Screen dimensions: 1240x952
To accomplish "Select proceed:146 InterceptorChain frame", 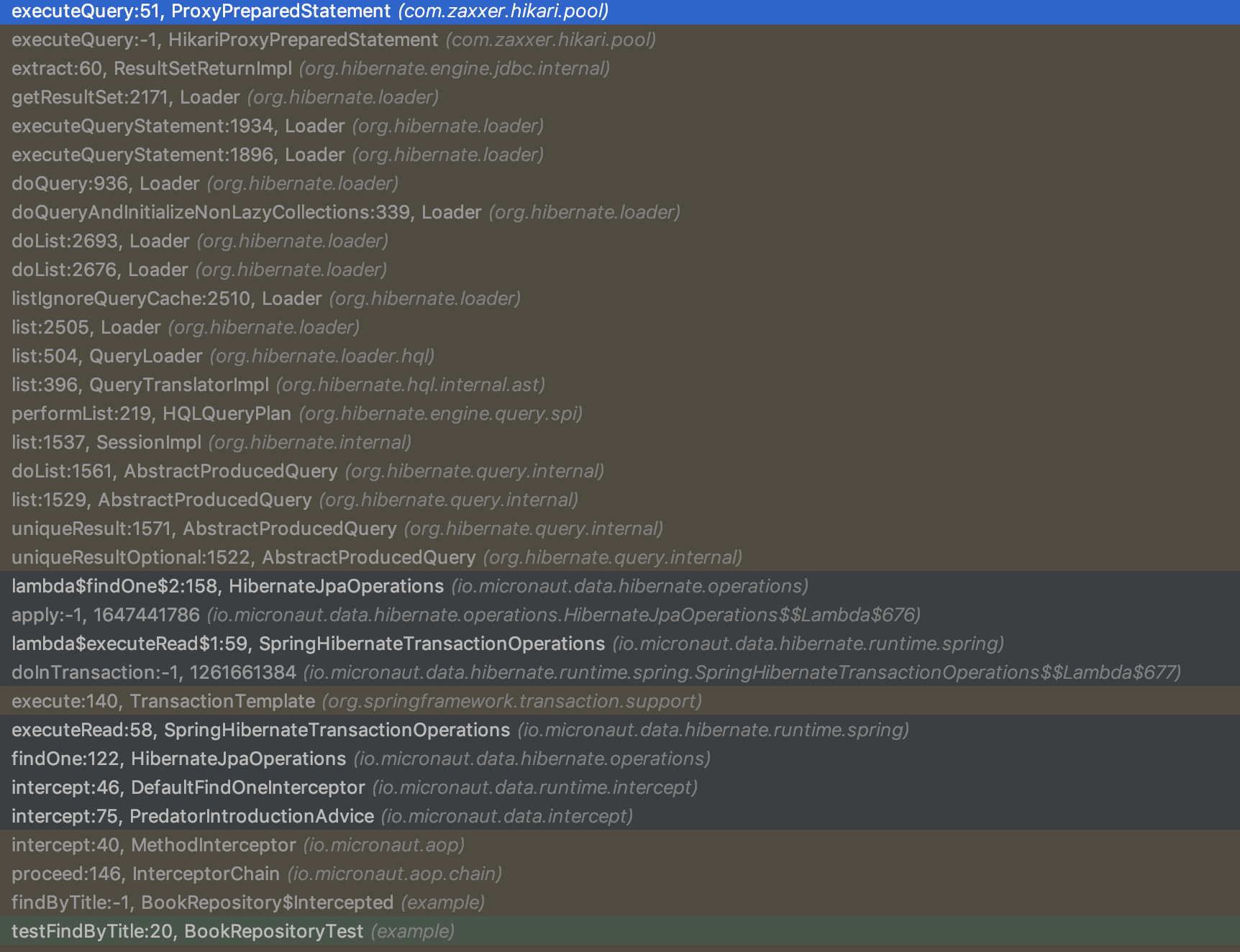I will click(620, 874).
